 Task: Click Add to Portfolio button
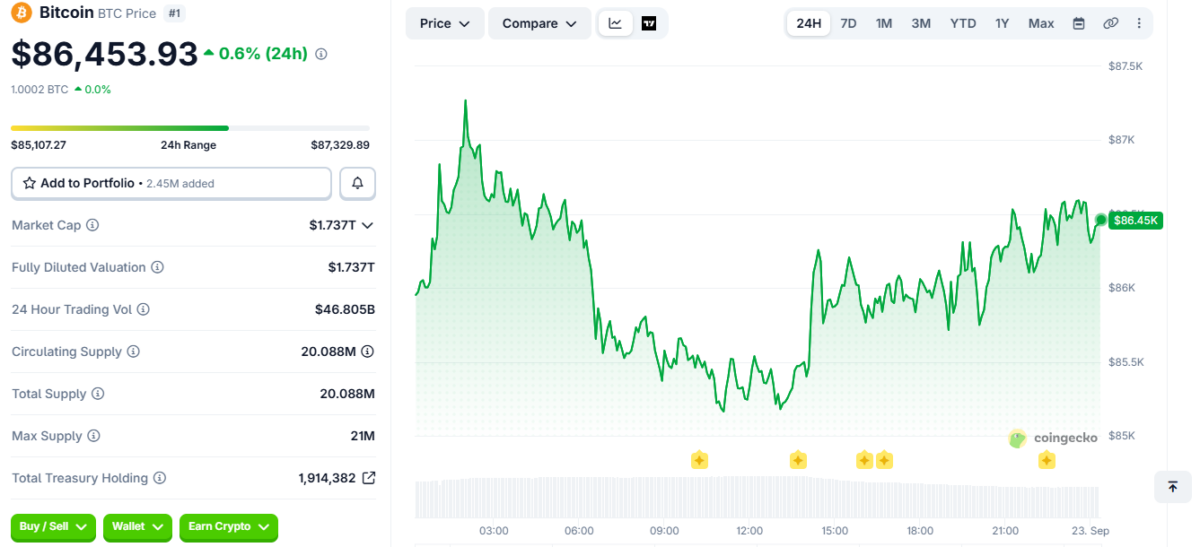171,183
